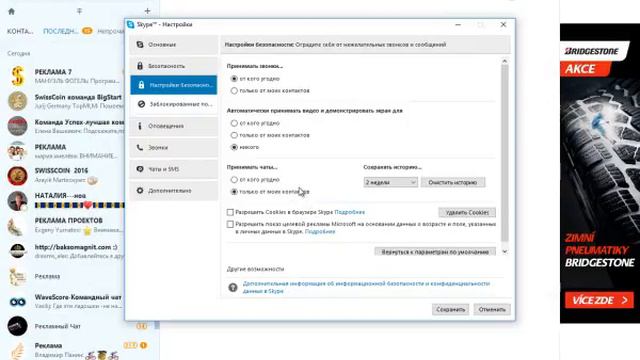Accept calls from anyone radio button
This screenshot has width=640, height=360.
[x=234, y=78]
